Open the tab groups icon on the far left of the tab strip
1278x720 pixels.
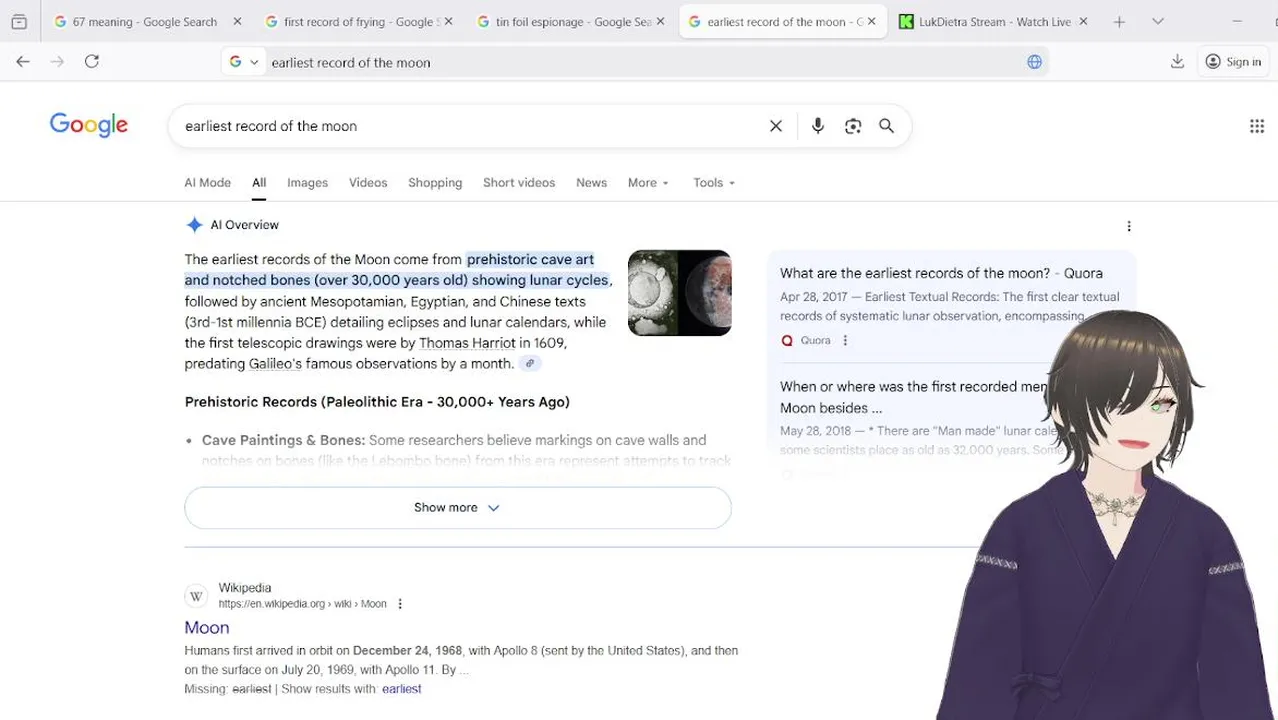[19, 21]
